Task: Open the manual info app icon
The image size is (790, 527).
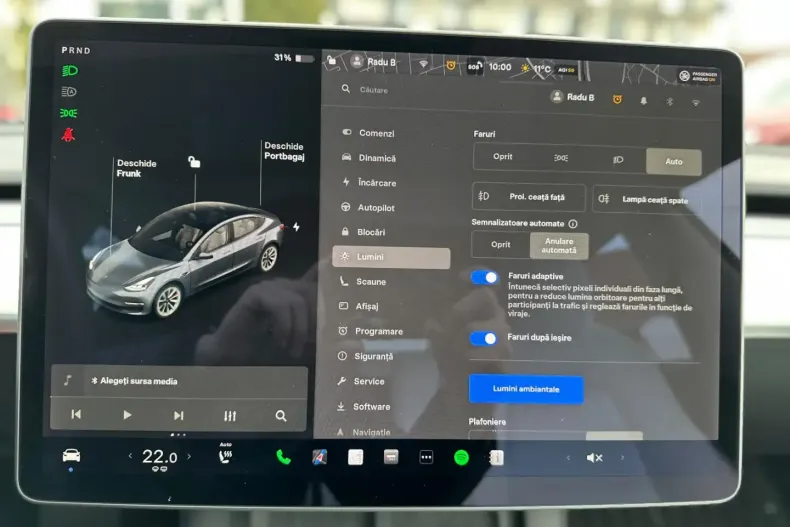Action: (x=497, y=457)
